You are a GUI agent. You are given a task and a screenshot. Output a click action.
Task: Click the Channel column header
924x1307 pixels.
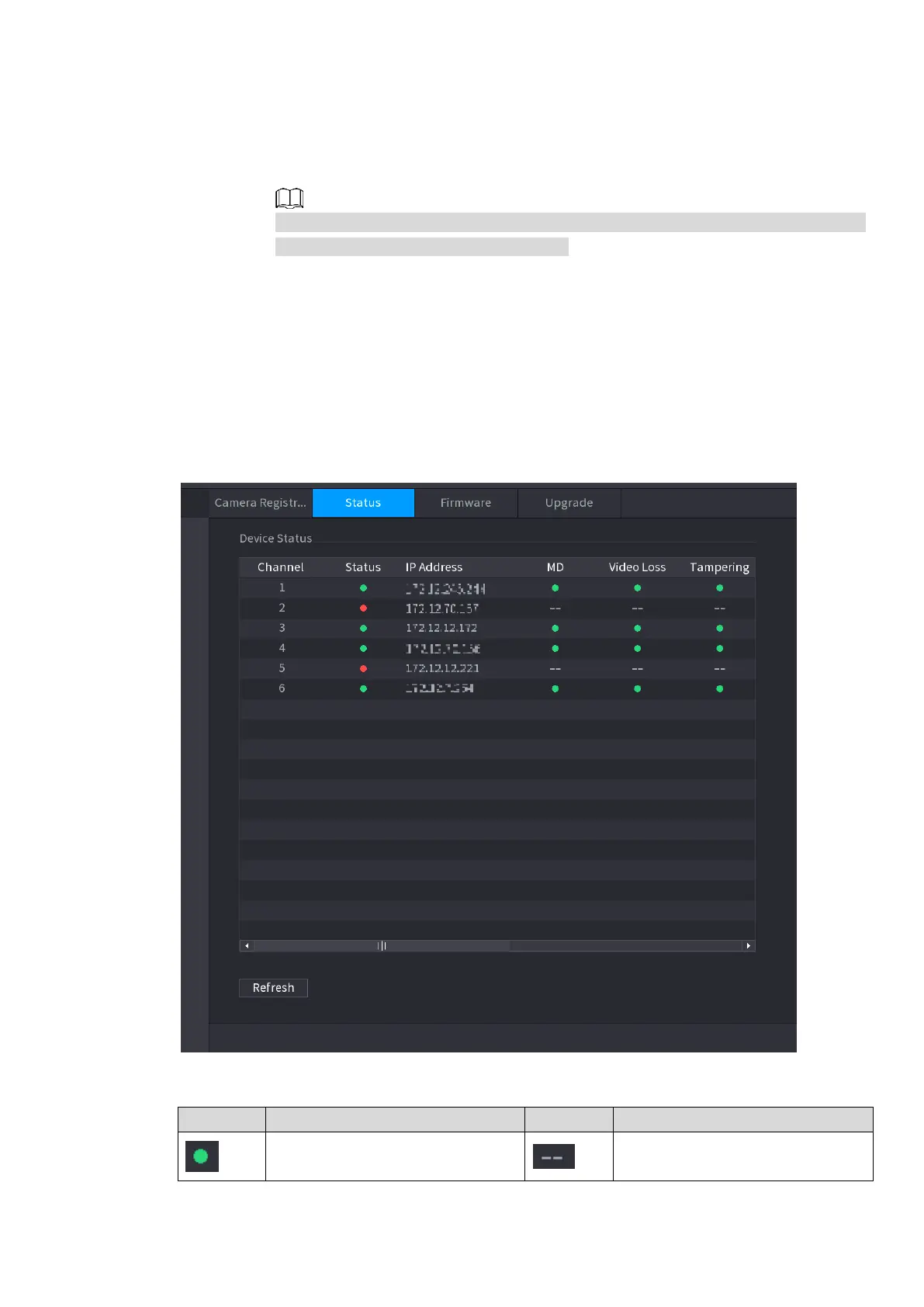[x=281, y=567]
